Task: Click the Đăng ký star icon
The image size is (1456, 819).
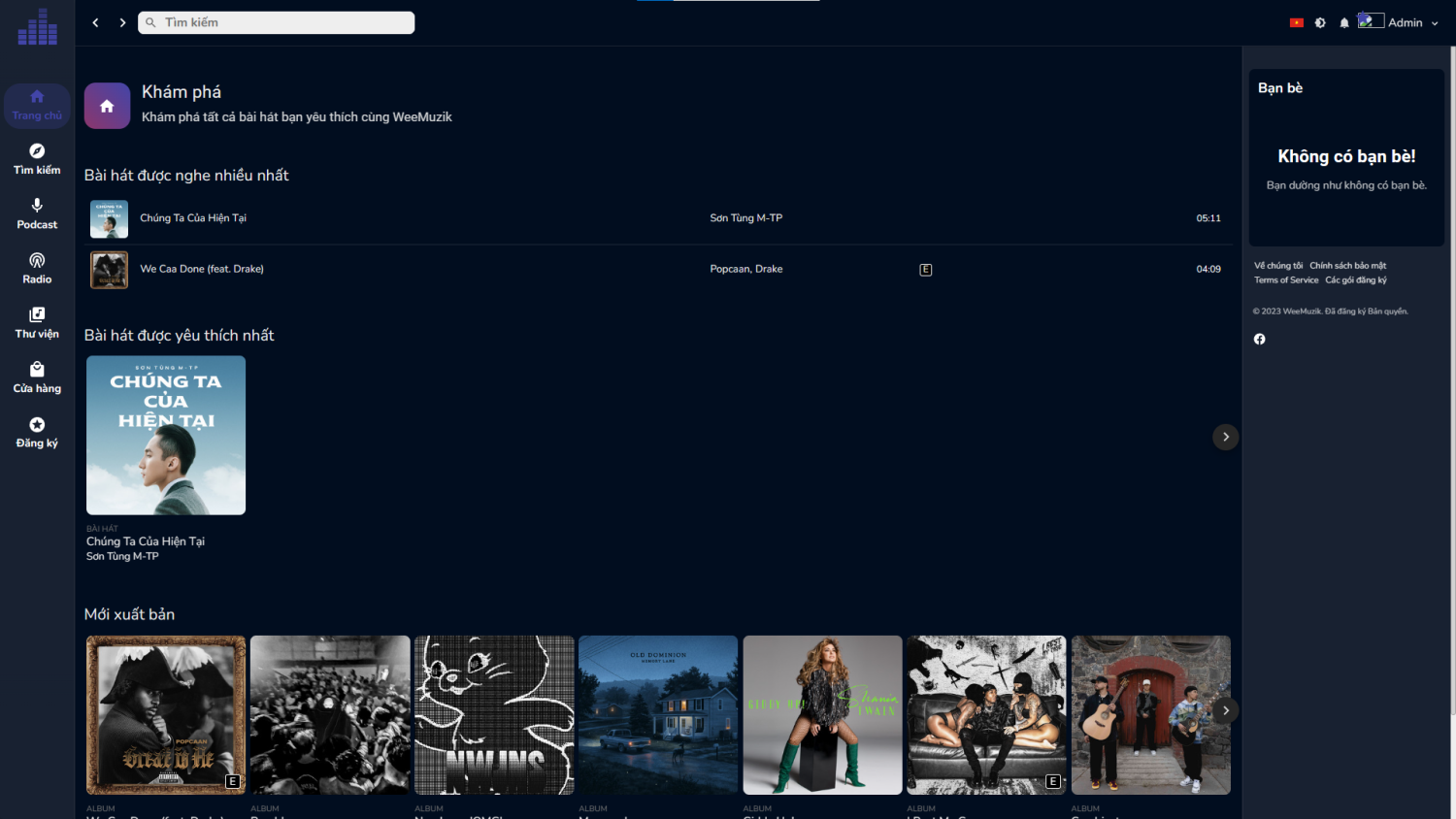Action: [37, 425]
